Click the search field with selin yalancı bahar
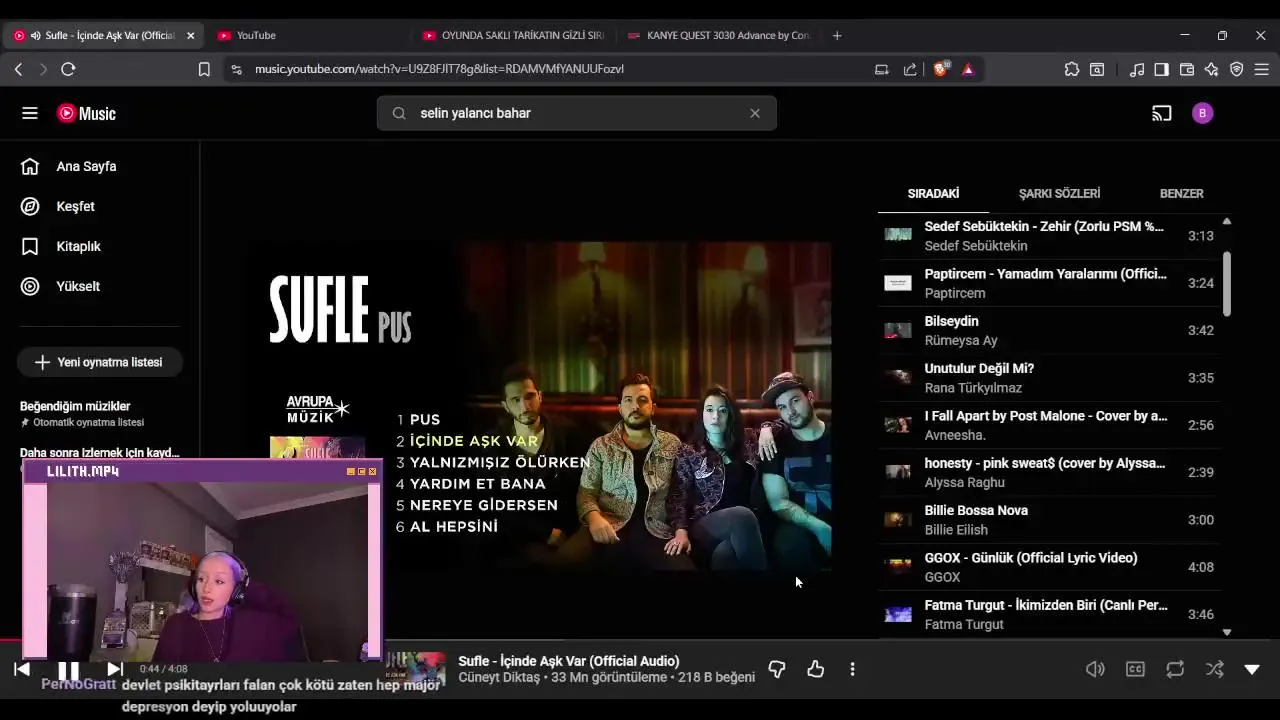This screenshot has width=1280, height=720. point(576,113)
